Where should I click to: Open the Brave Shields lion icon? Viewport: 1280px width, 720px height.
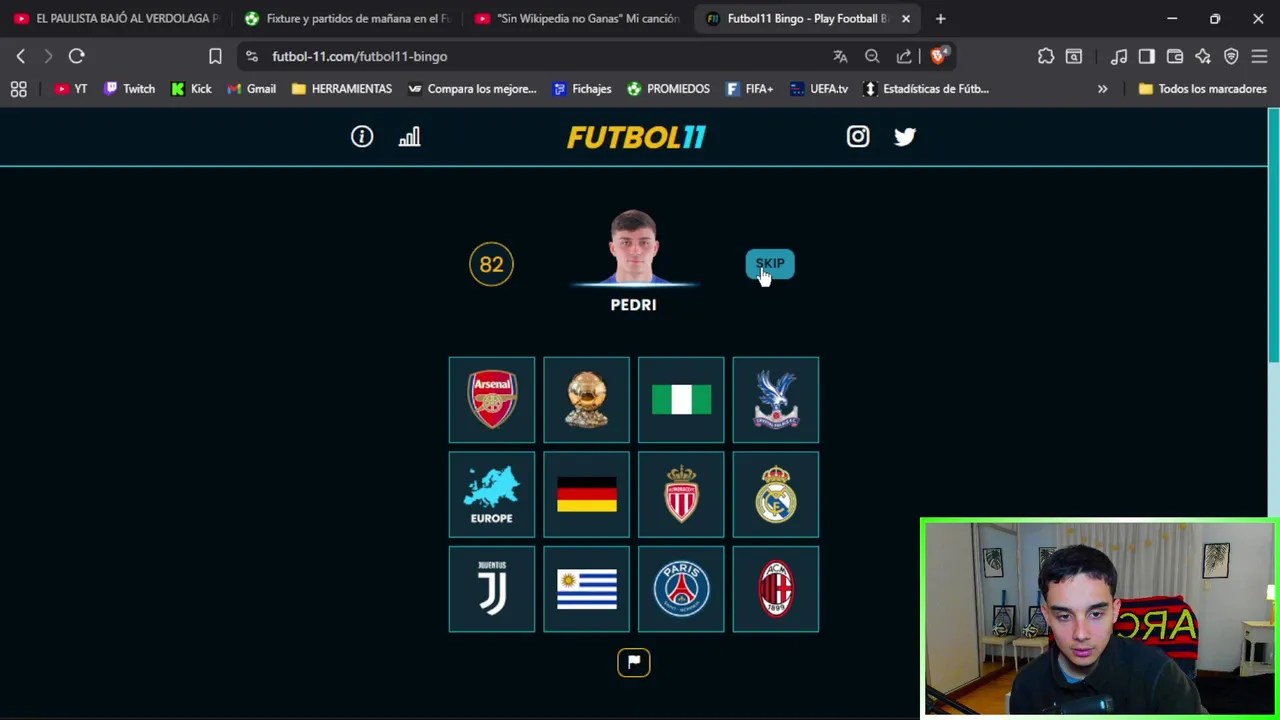tap(938, 56)
